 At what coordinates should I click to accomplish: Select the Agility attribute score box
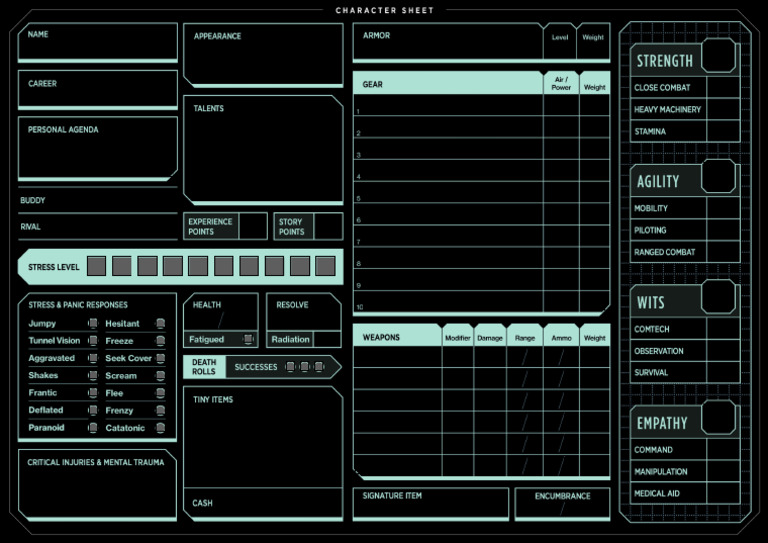click(719, 176)
